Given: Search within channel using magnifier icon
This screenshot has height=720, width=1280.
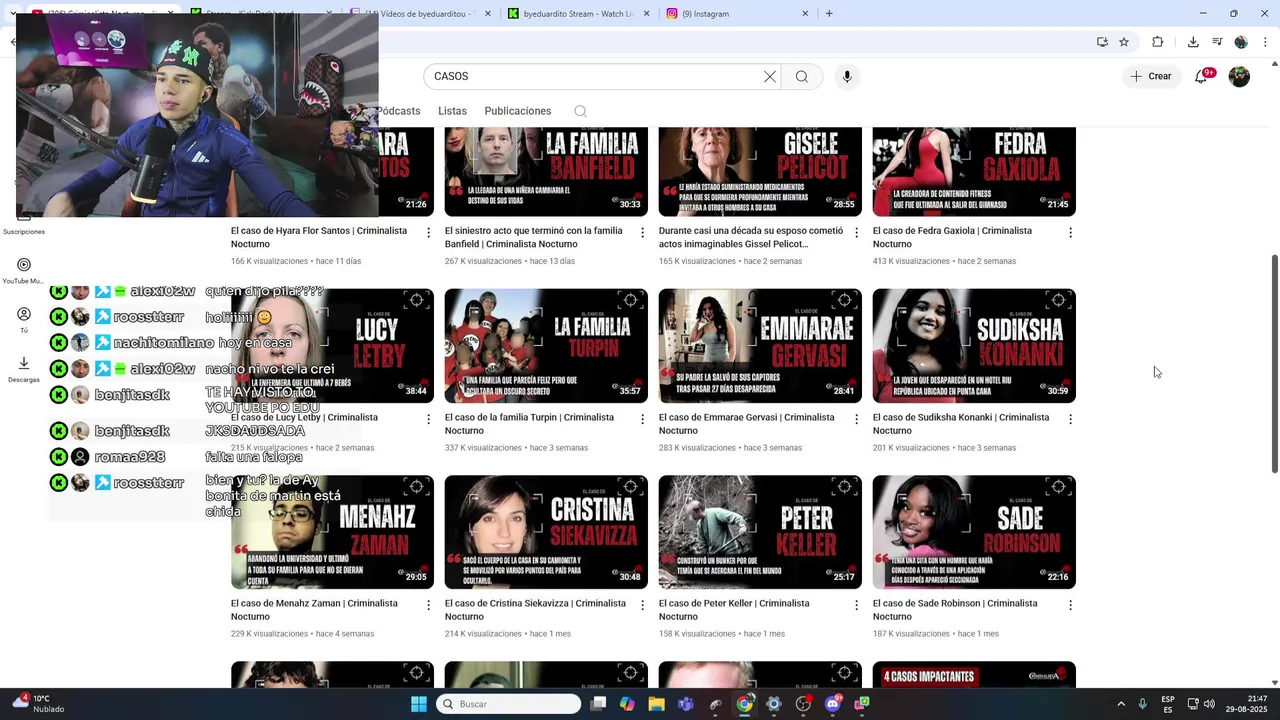Looking at the screenshot, I should (580, 111).
